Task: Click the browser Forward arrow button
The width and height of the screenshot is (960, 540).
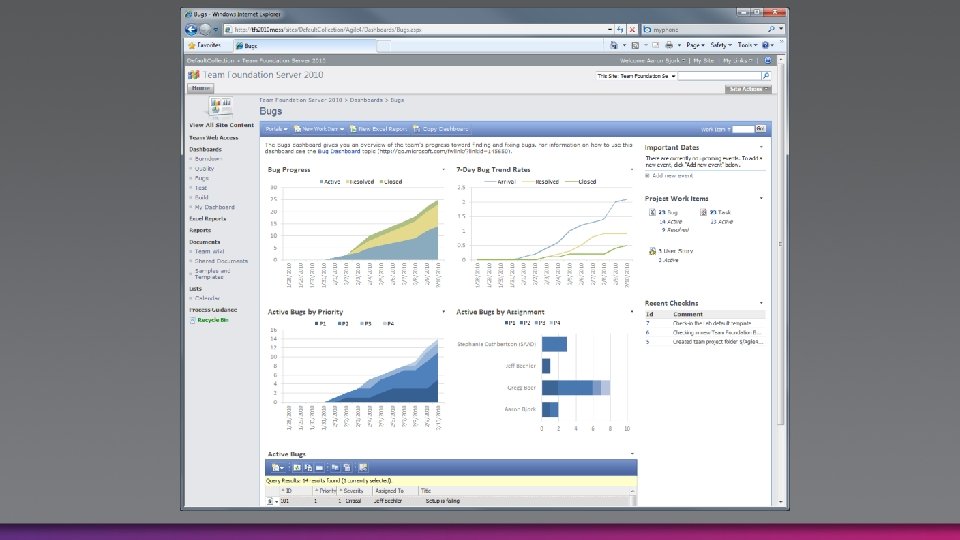Action: pyautogui.click(x=205, y=29)
